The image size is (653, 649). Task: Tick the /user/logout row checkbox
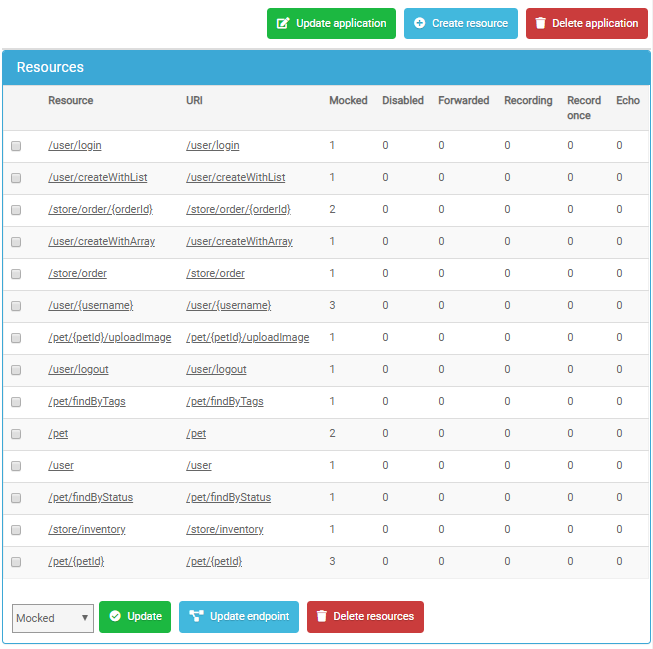click(16, 370)
